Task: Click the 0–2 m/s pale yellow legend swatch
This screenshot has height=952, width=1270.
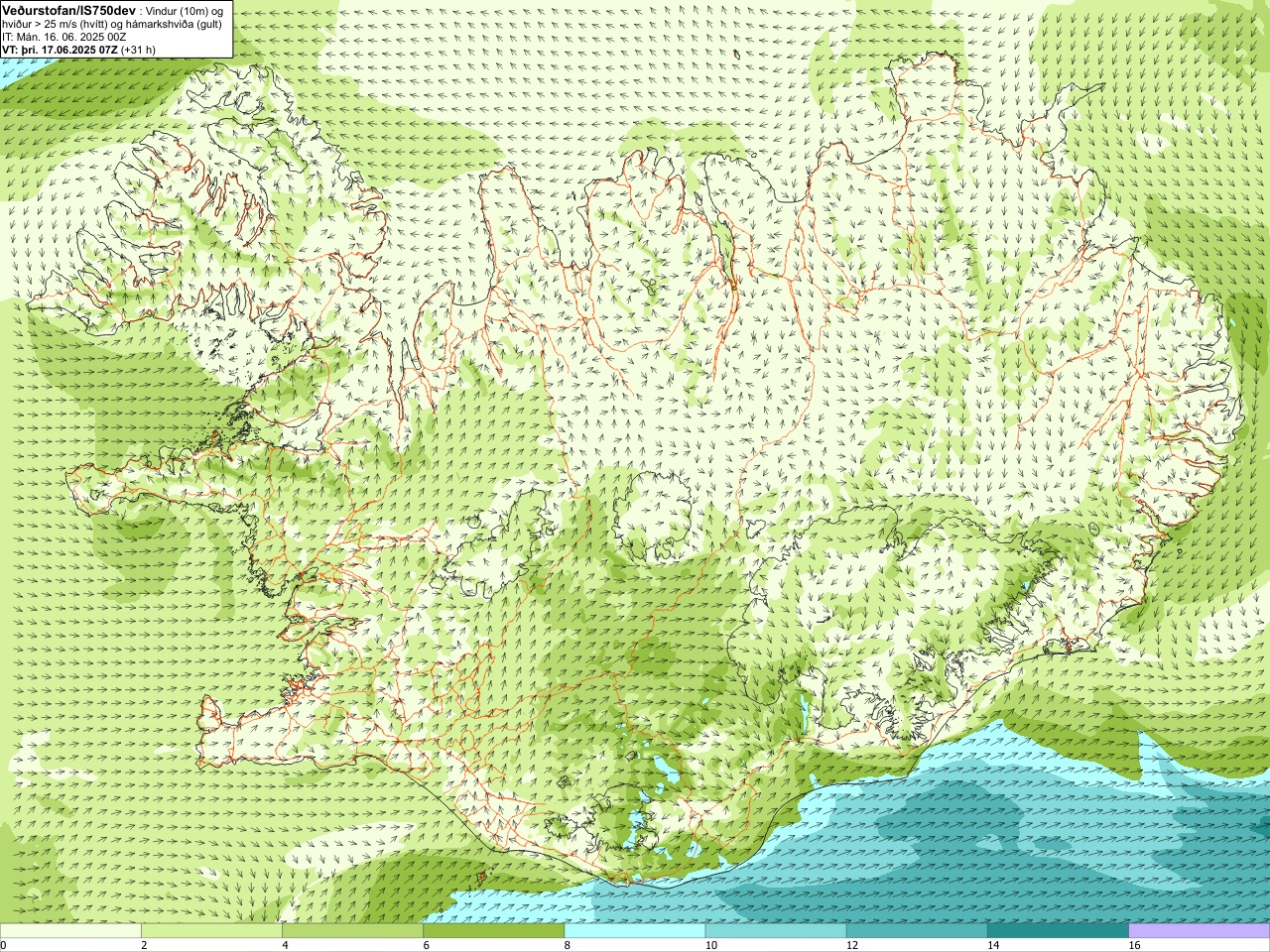Action: click(x=70, y=931)
